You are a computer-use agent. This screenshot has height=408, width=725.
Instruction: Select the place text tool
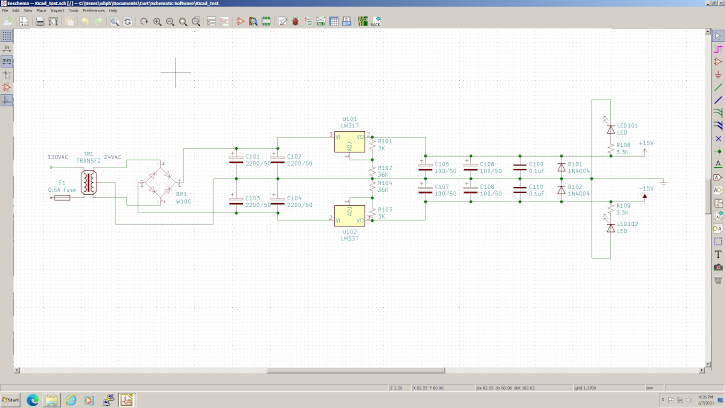[x=718, y=254]
